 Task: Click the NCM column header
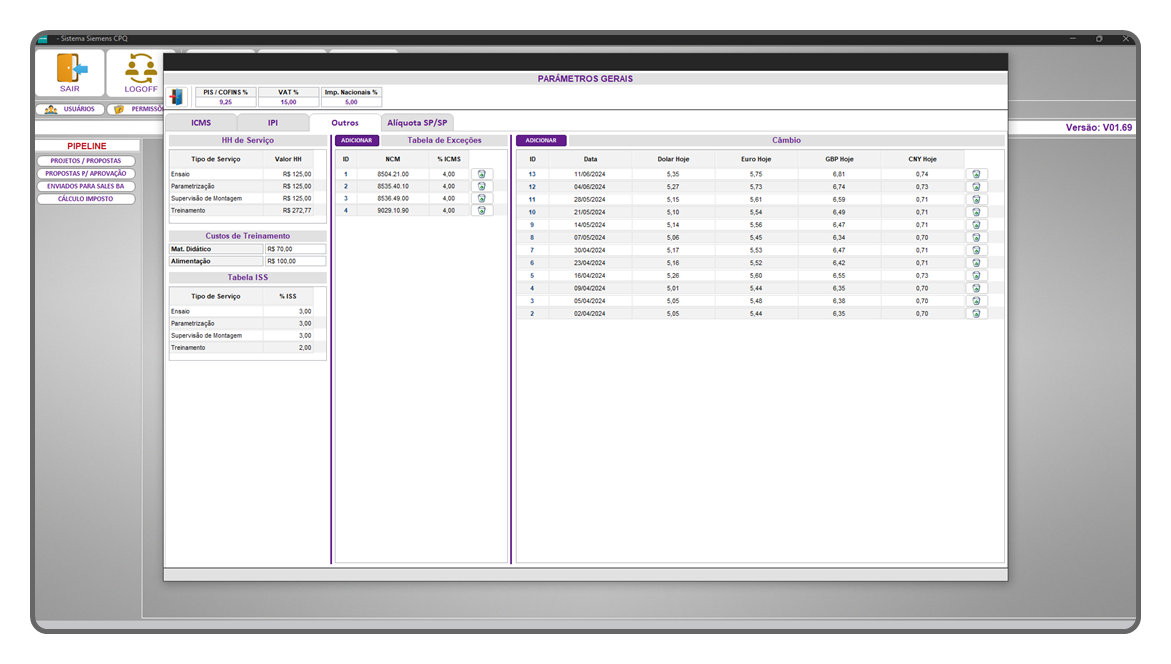(x=393, y=159)
